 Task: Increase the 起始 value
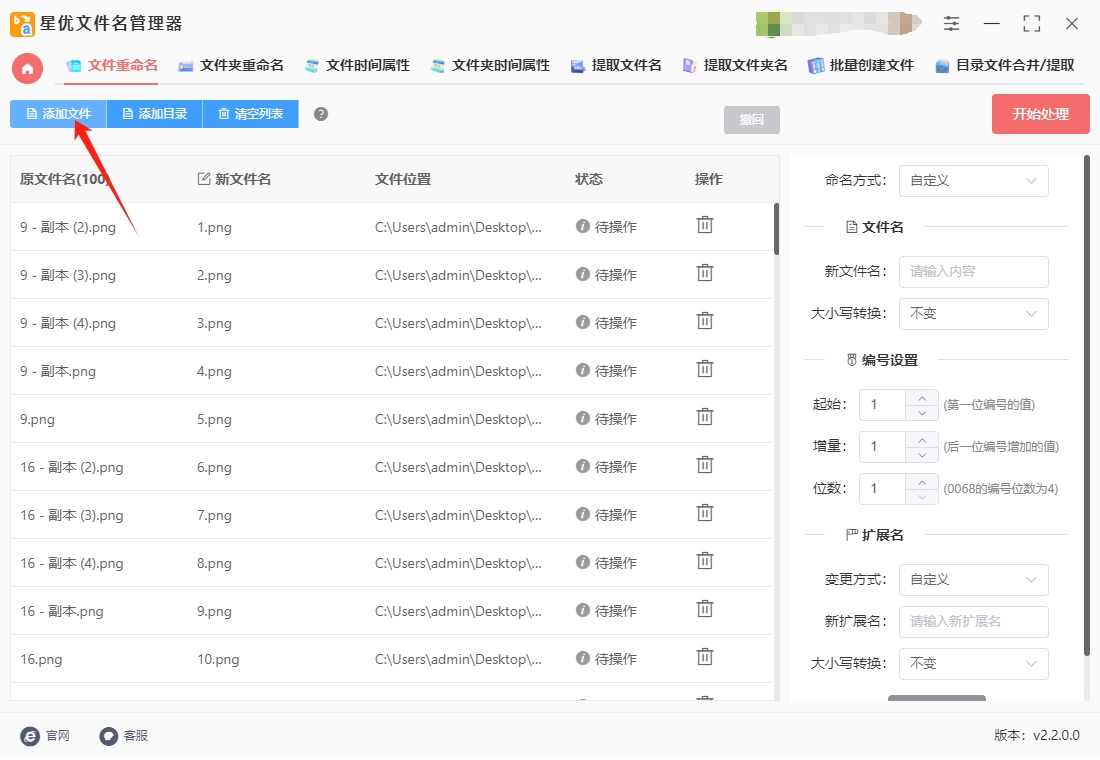coord(922,398)
